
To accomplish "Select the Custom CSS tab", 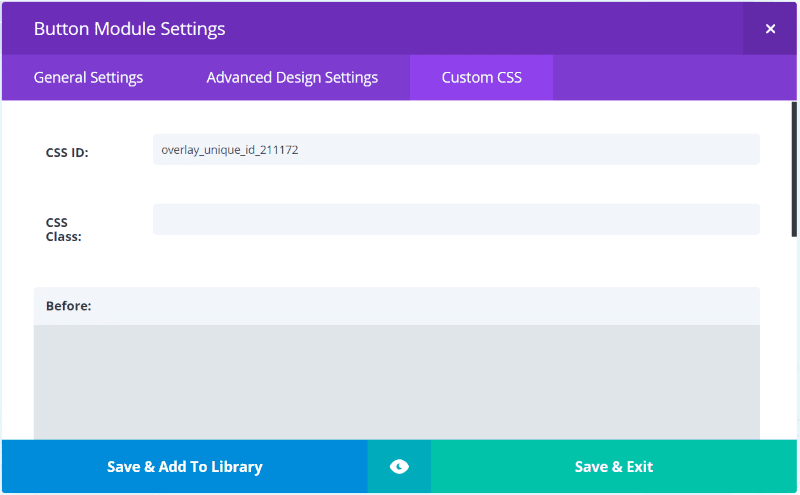I will point(481,77).
